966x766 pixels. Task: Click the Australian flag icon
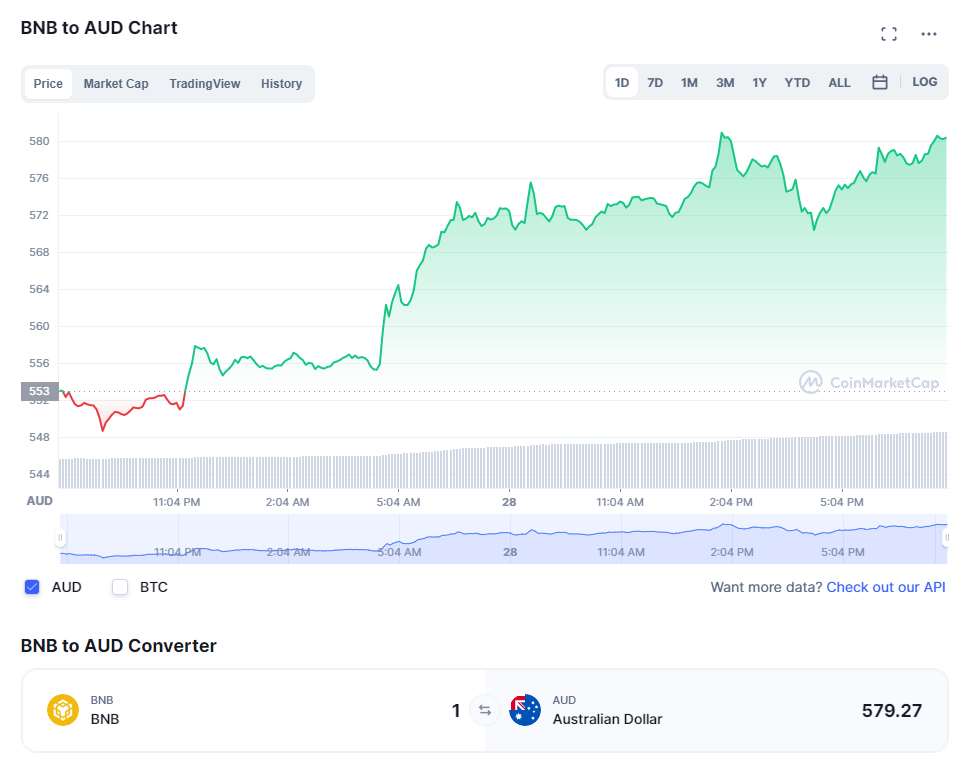coord(525,710)
